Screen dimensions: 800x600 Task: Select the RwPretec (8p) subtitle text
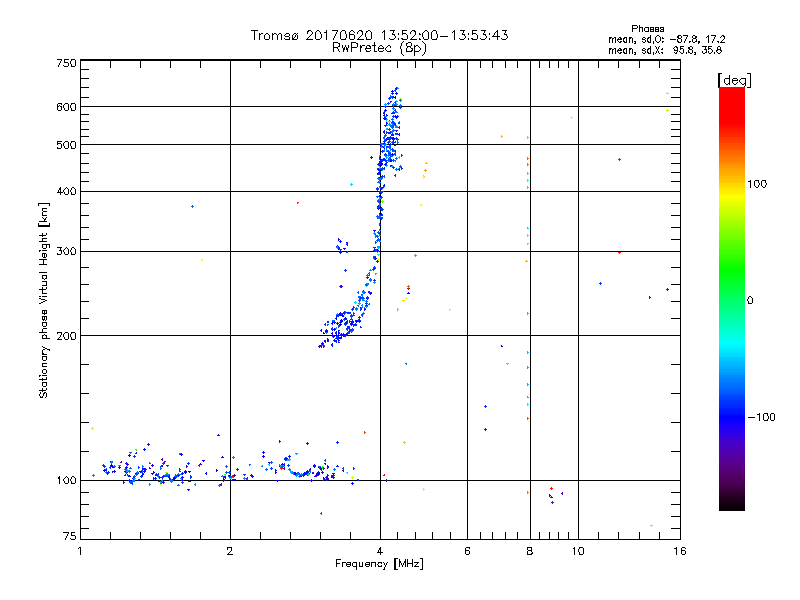[380, 47]
